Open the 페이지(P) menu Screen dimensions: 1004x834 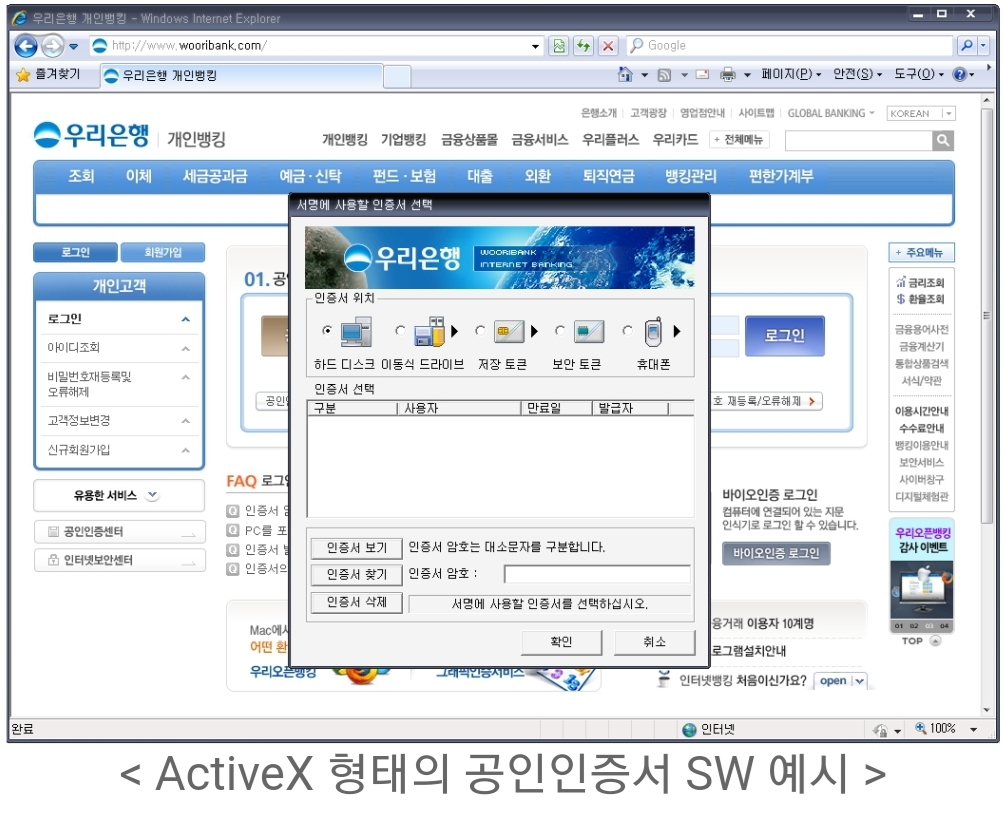(791, 74)
